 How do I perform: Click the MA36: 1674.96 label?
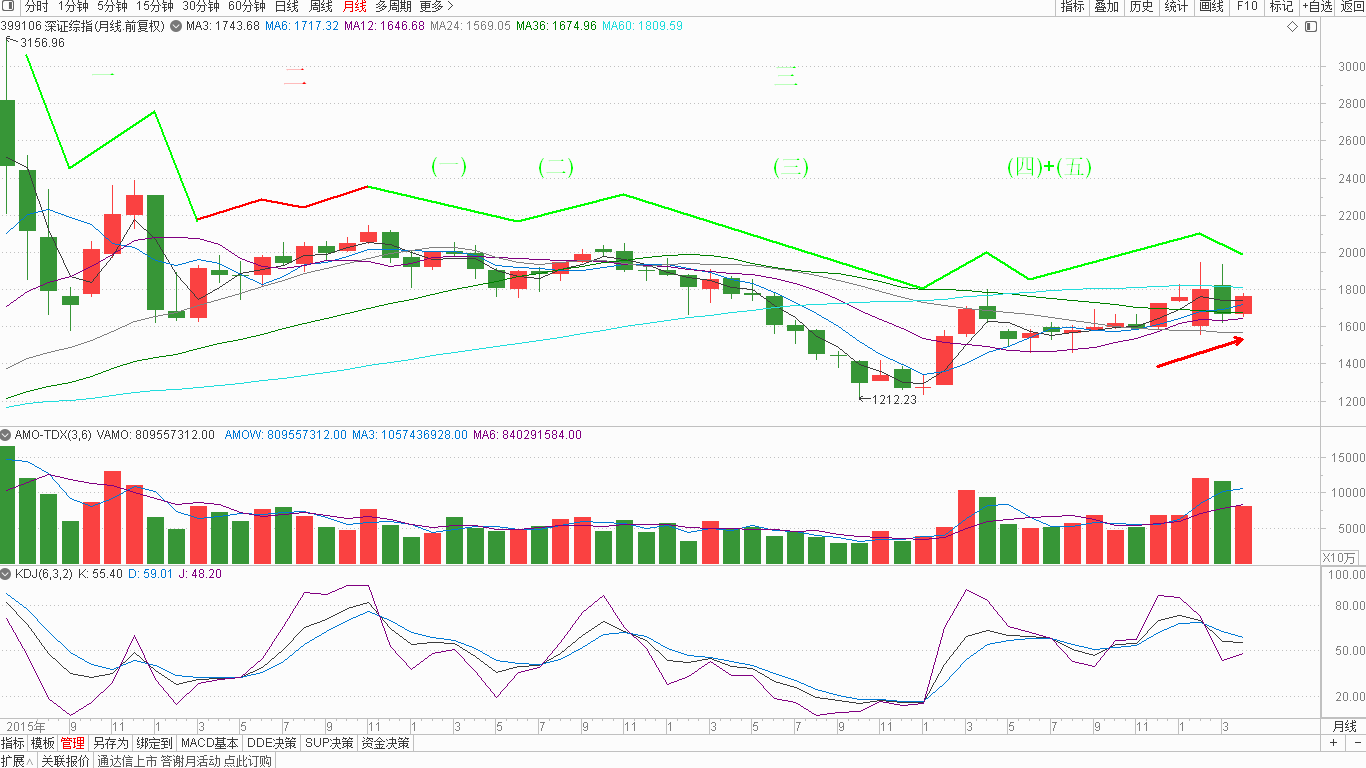[556, 26]
